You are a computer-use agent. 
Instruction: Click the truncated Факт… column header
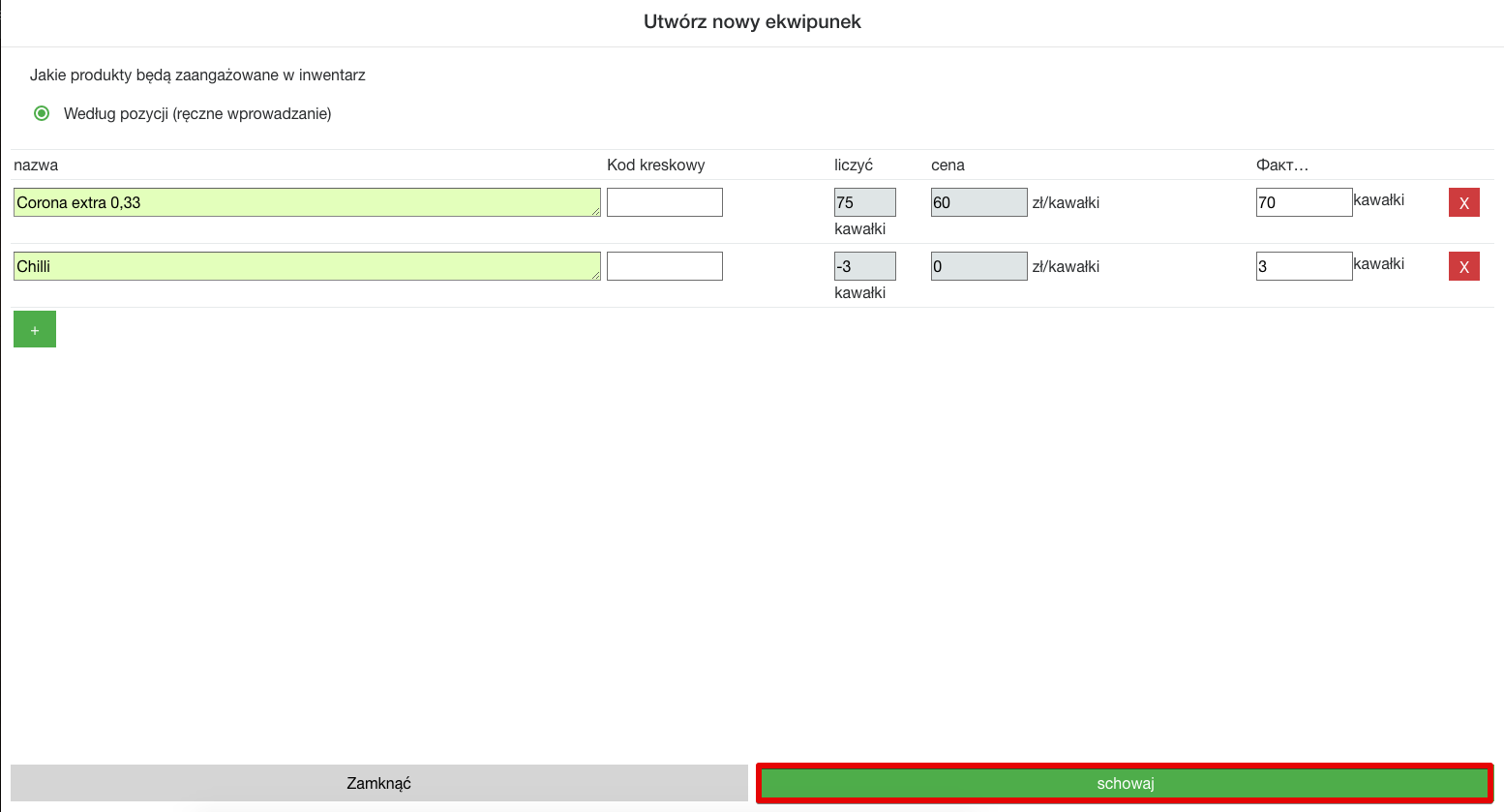[x=1281, y=165]
